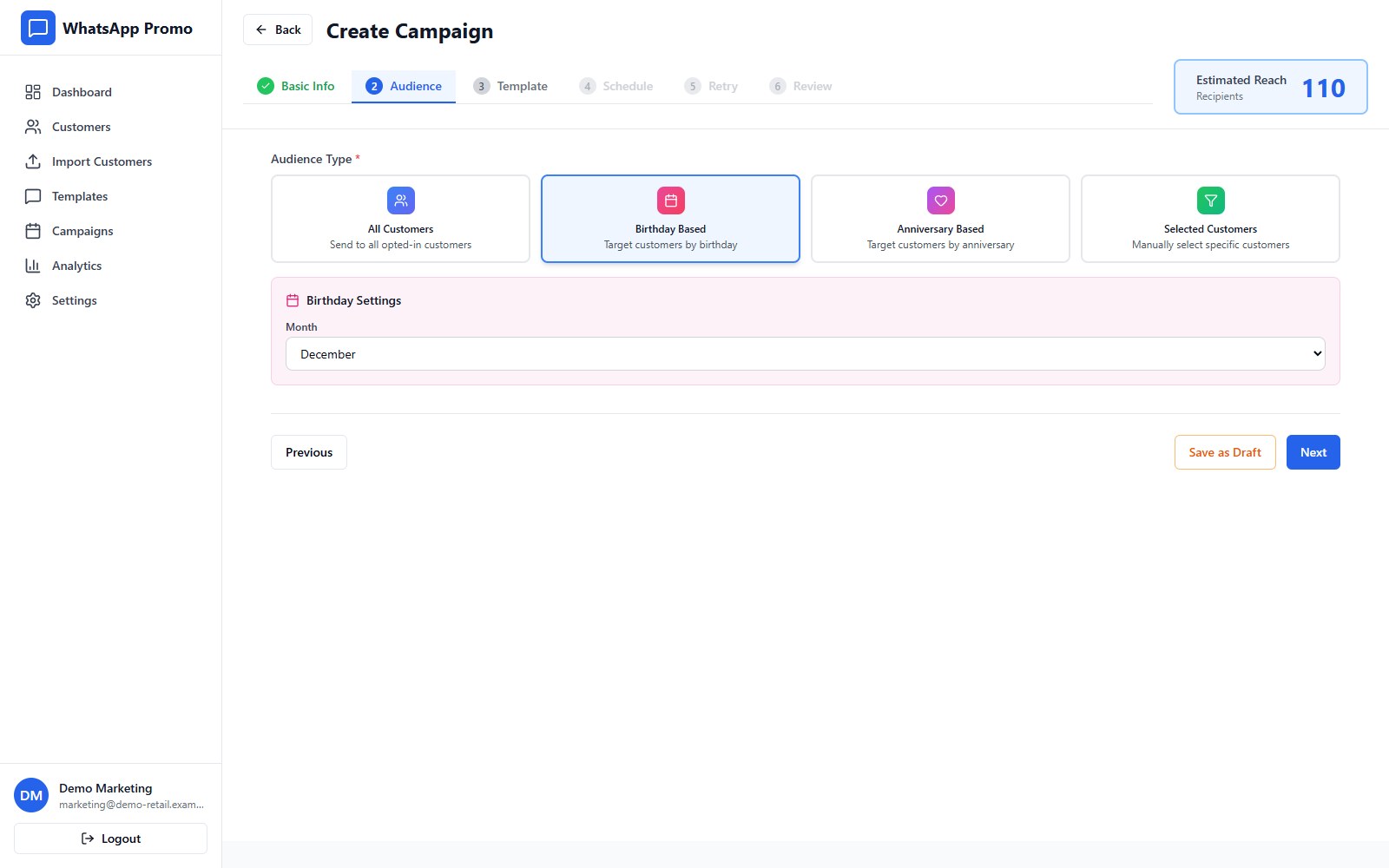Click the Campaigns calendar icon
This screenshot has height=868, width=1389.
pyautogui.click(x=33, y=231)
